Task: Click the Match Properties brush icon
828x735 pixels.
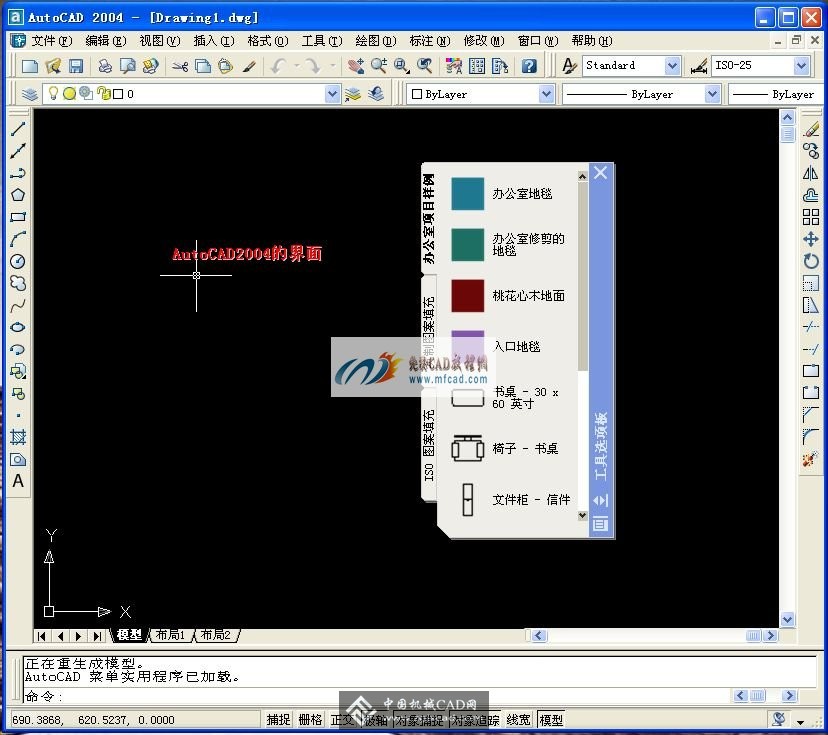Action: pos(249,66)
